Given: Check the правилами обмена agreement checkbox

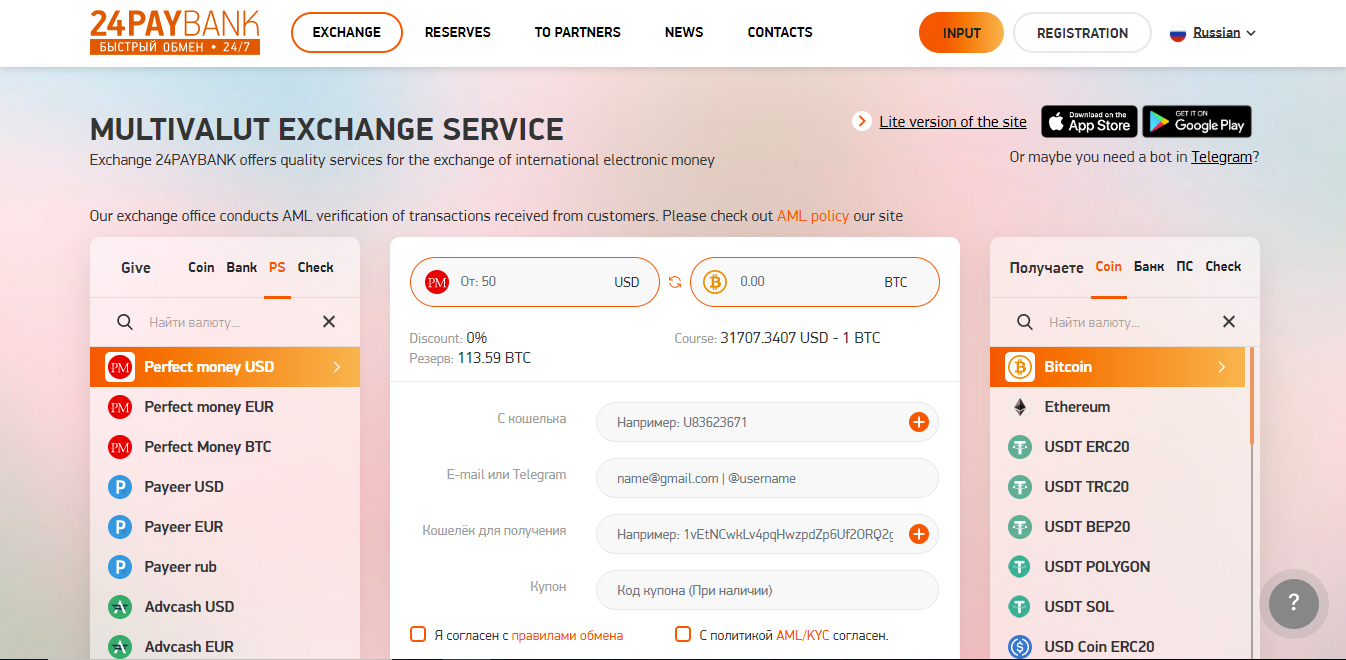Looking at the screenshot, I should [x=418, y=634].
